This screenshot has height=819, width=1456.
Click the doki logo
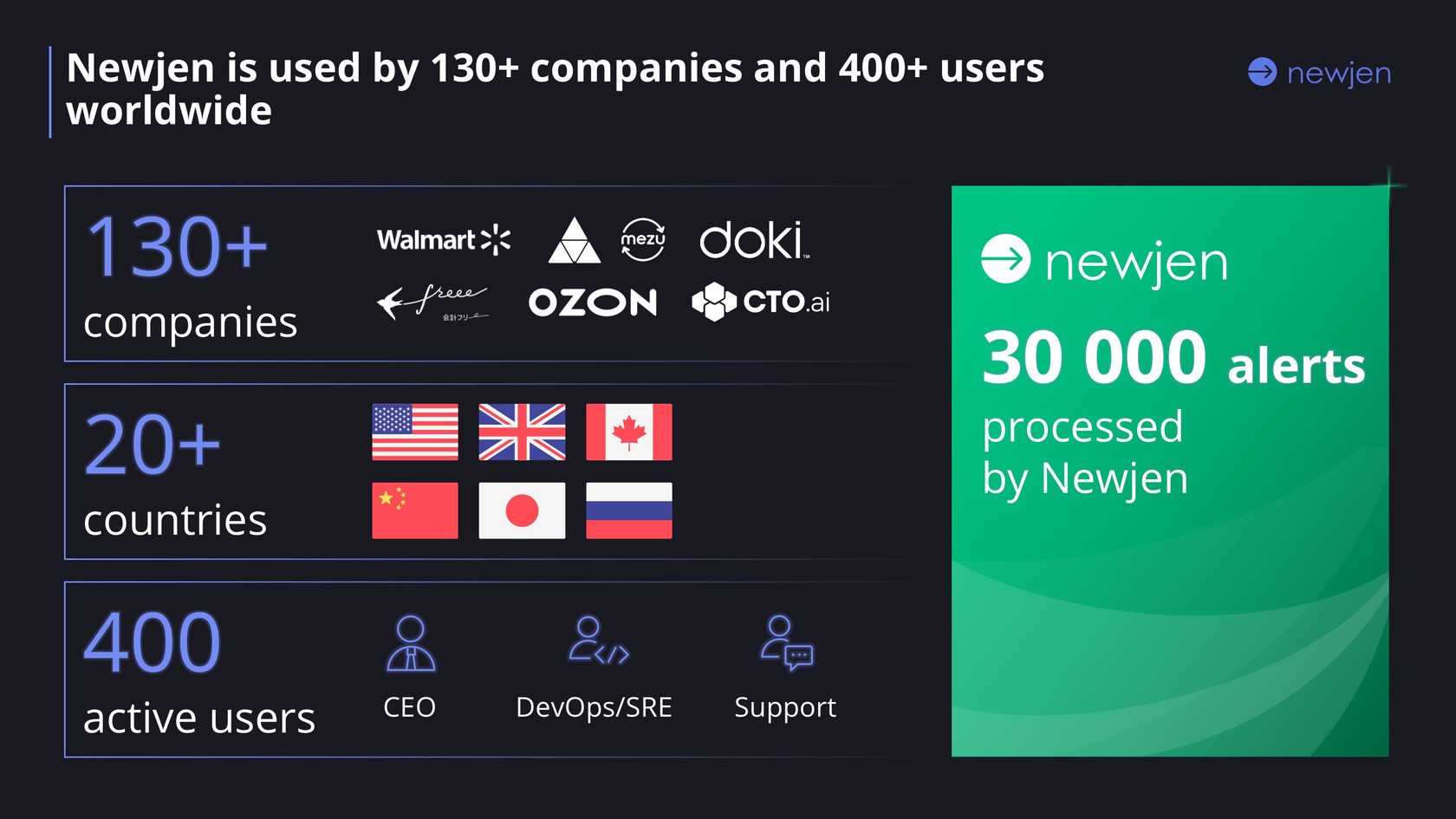pyautogui.click(x=754, y=240)
